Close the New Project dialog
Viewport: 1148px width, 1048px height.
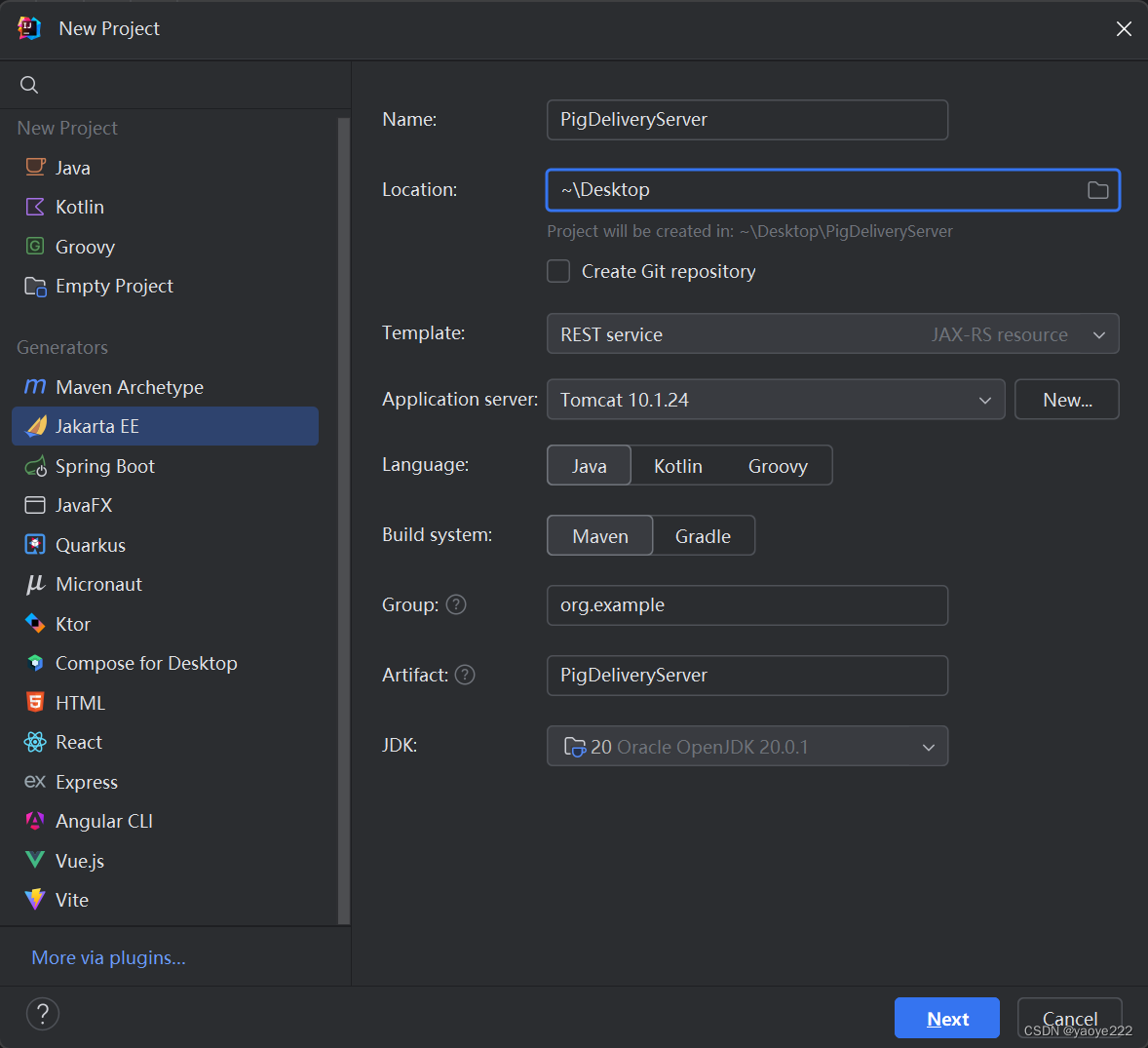1124,28
